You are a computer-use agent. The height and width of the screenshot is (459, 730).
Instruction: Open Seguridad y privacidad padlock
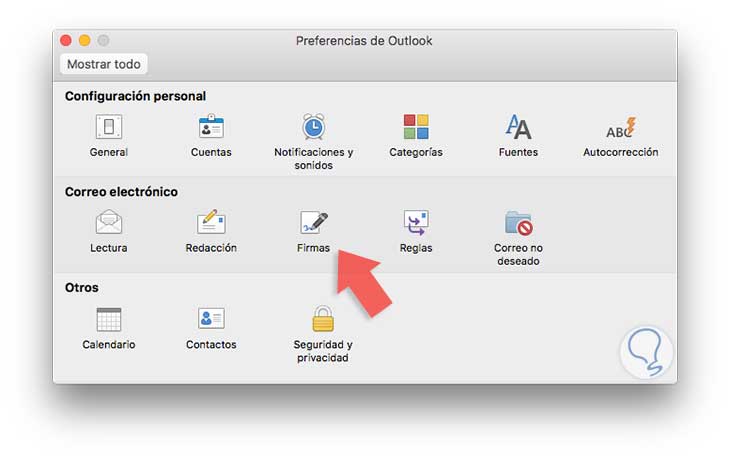321,319
